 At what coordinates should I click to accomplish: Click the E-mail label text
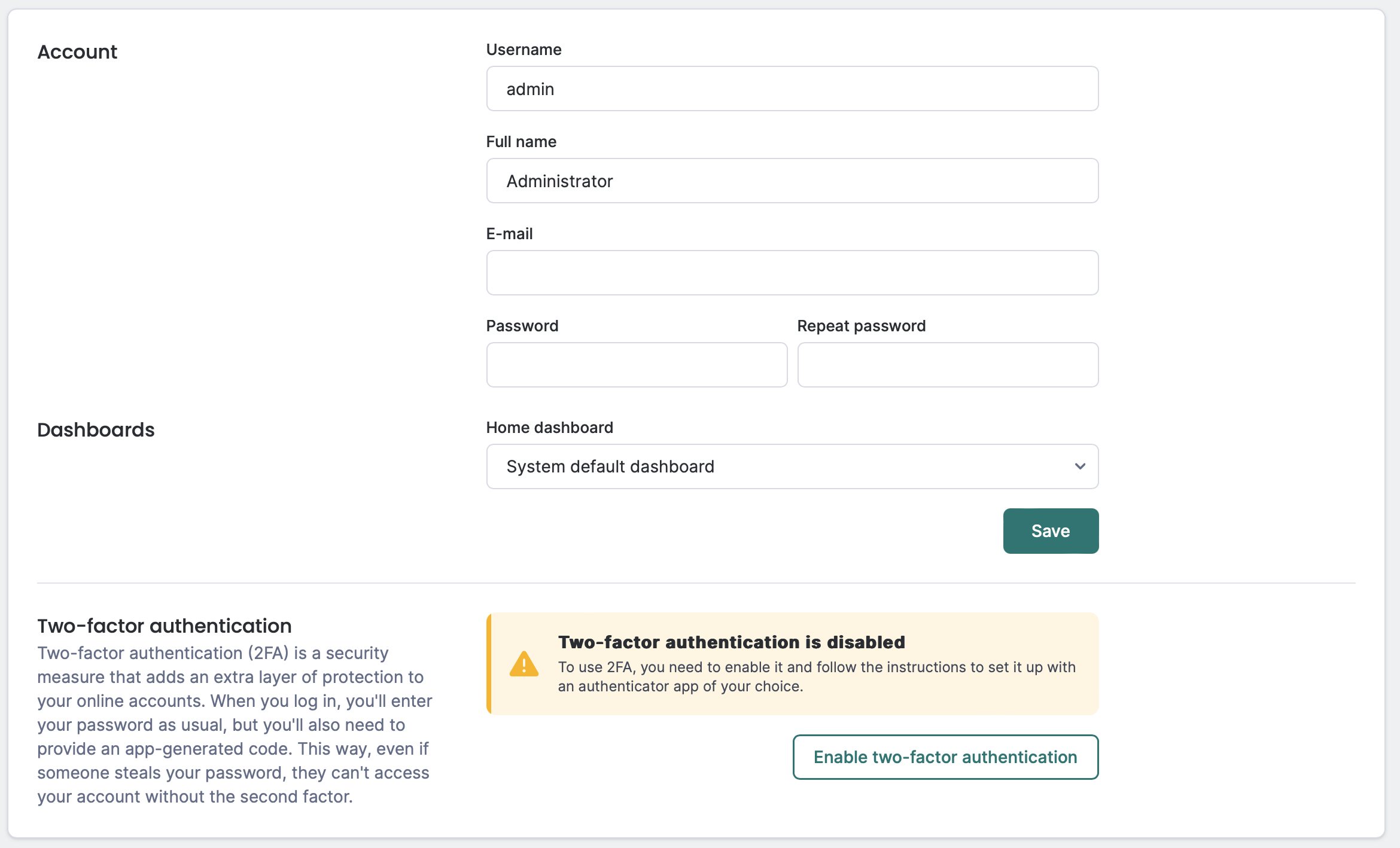pos(509,234)
